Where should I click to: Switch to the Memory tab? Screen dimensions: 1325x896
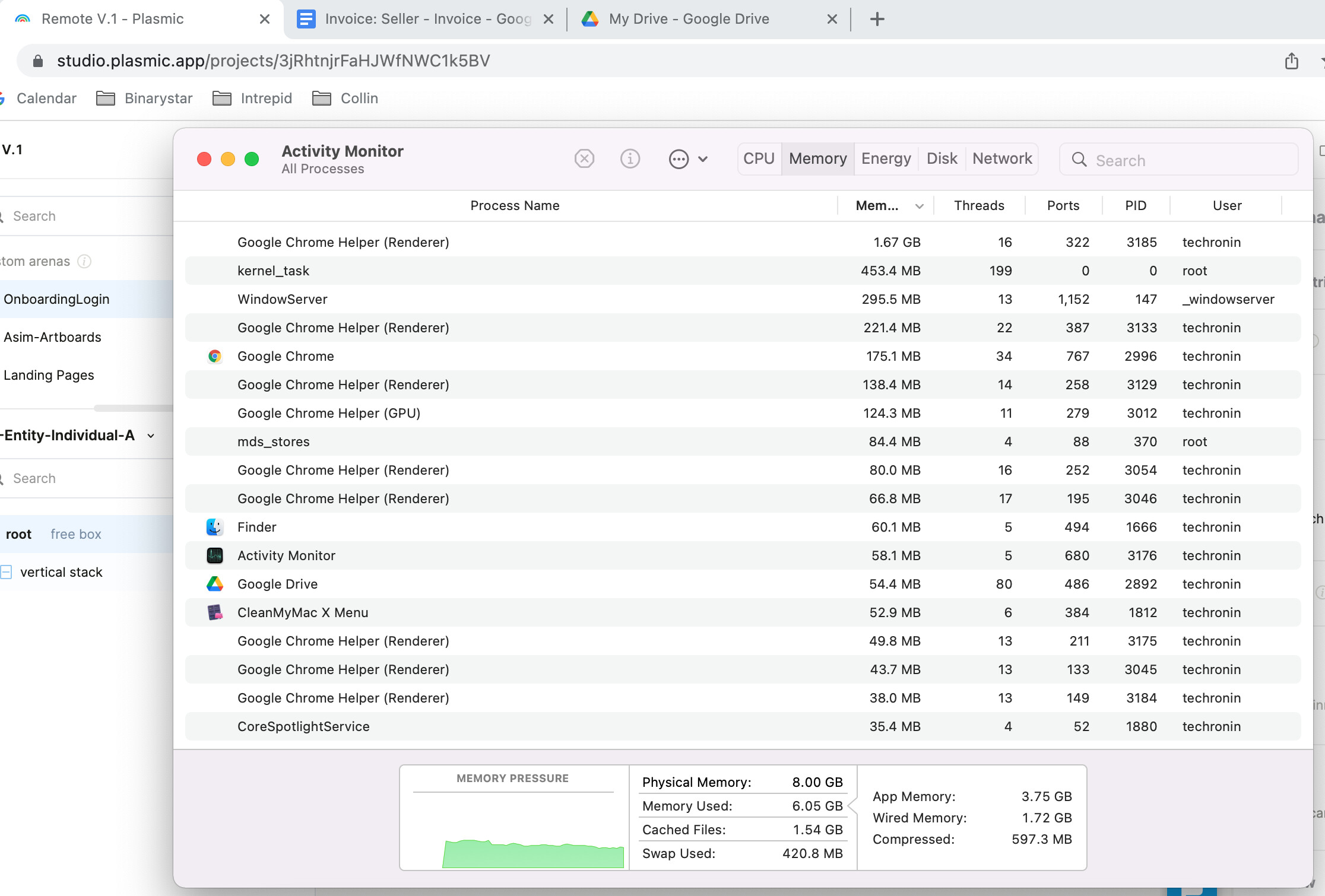click(817, 159)
